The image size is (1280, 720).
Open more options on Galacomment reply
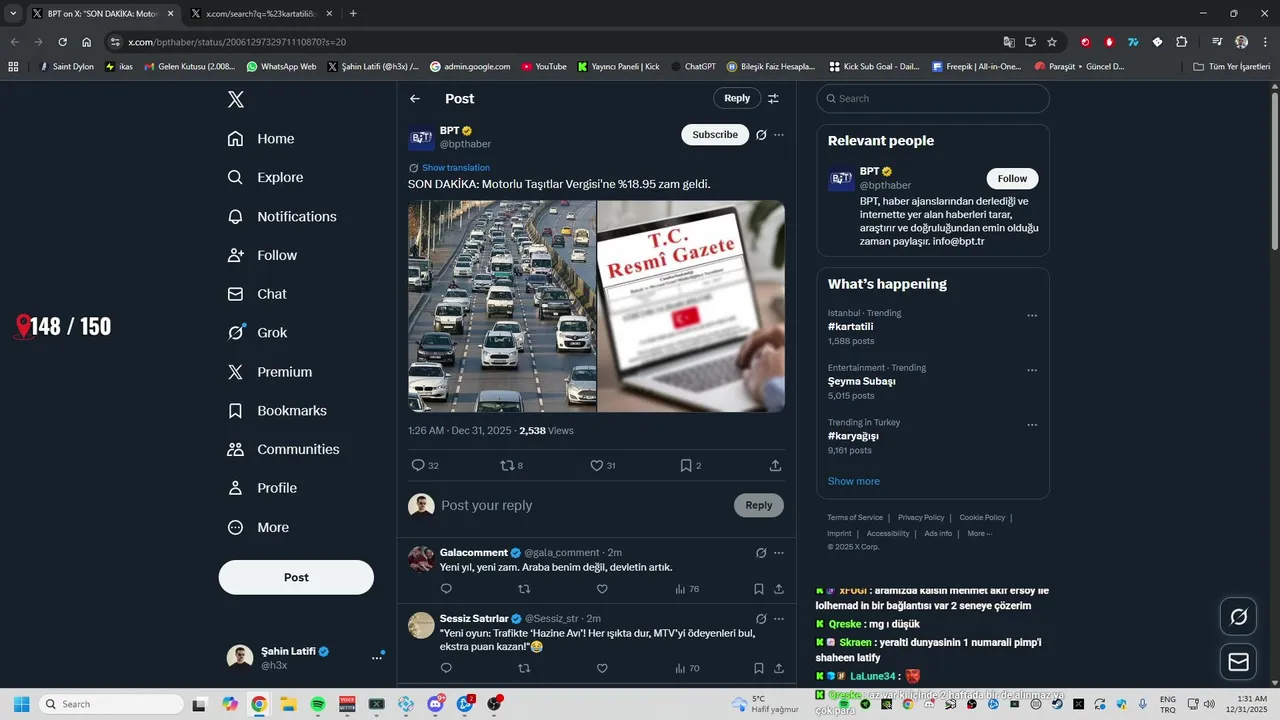click(x=779, y=553)
